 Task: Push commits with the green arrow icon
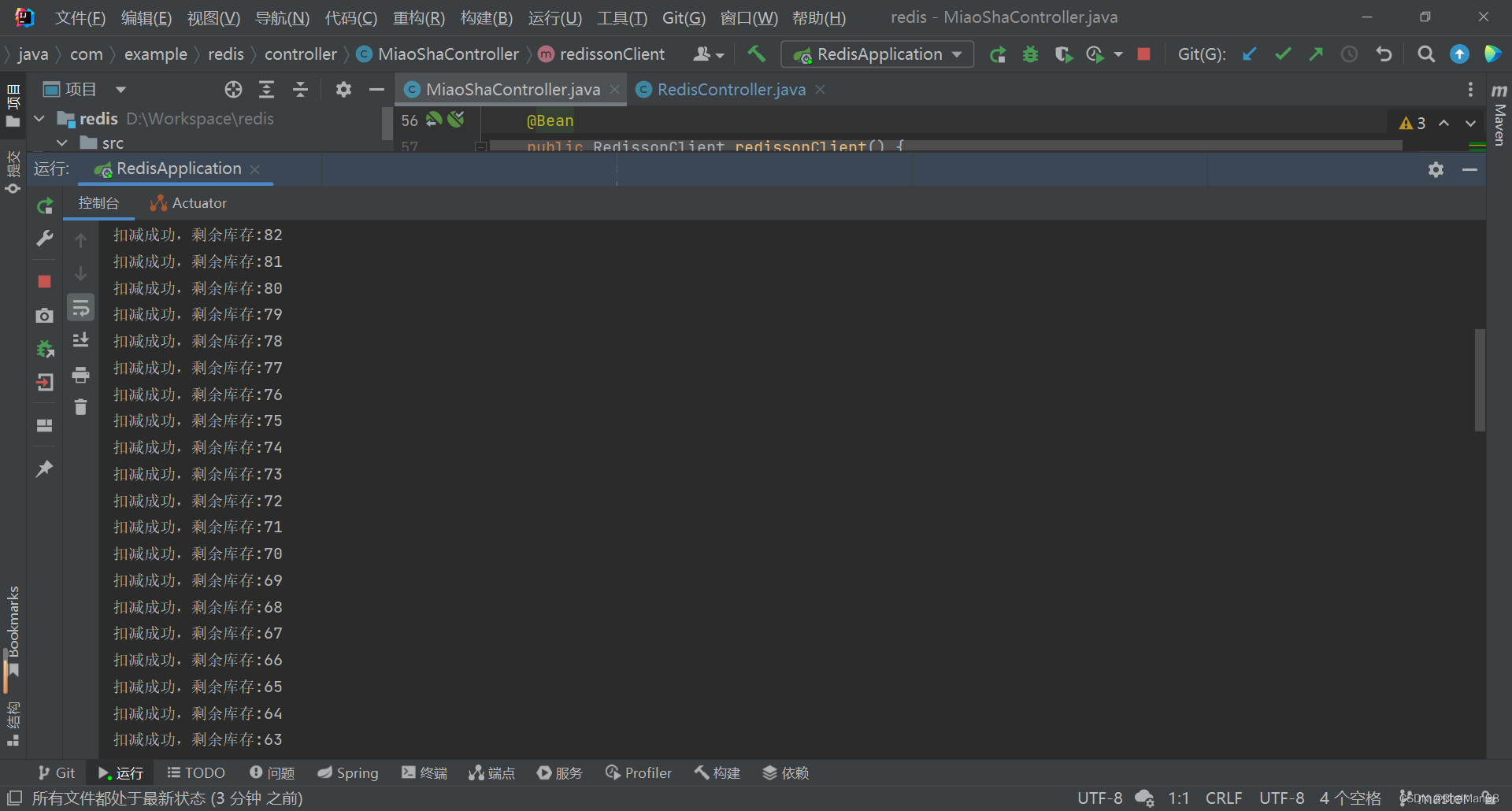(1316, 54)
